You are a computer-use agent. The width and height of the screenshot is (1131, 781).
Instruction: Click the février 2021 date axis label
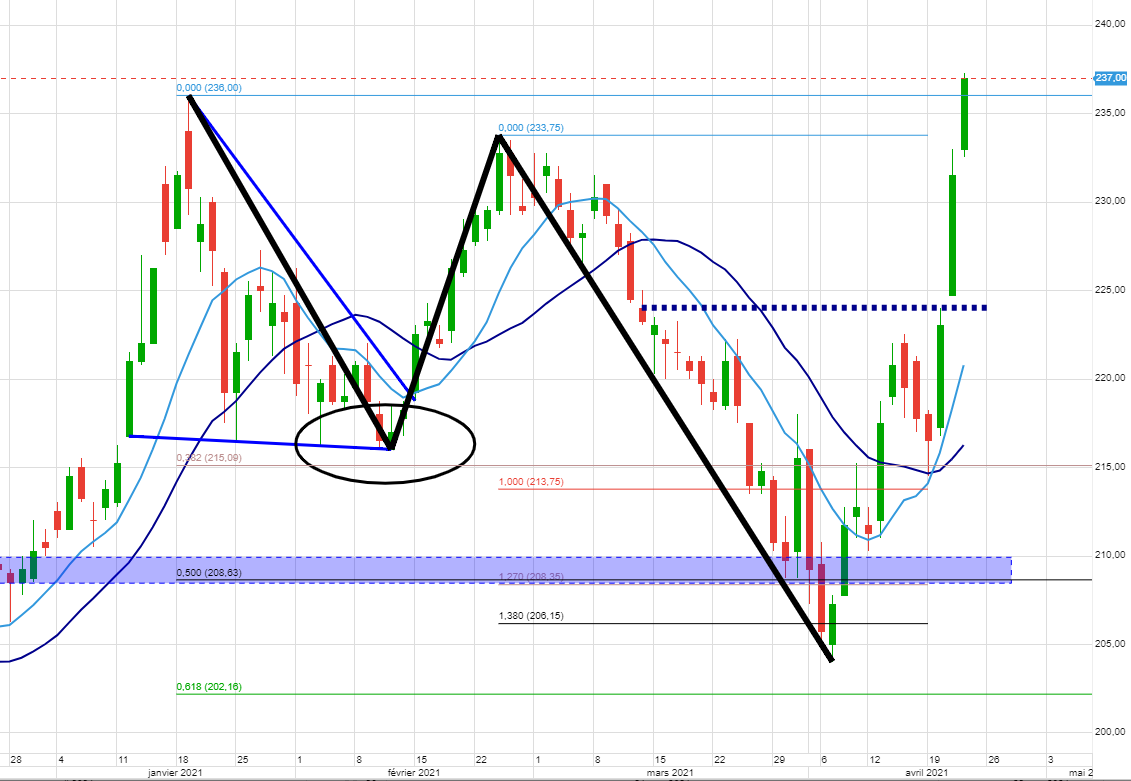click(414, 773)
